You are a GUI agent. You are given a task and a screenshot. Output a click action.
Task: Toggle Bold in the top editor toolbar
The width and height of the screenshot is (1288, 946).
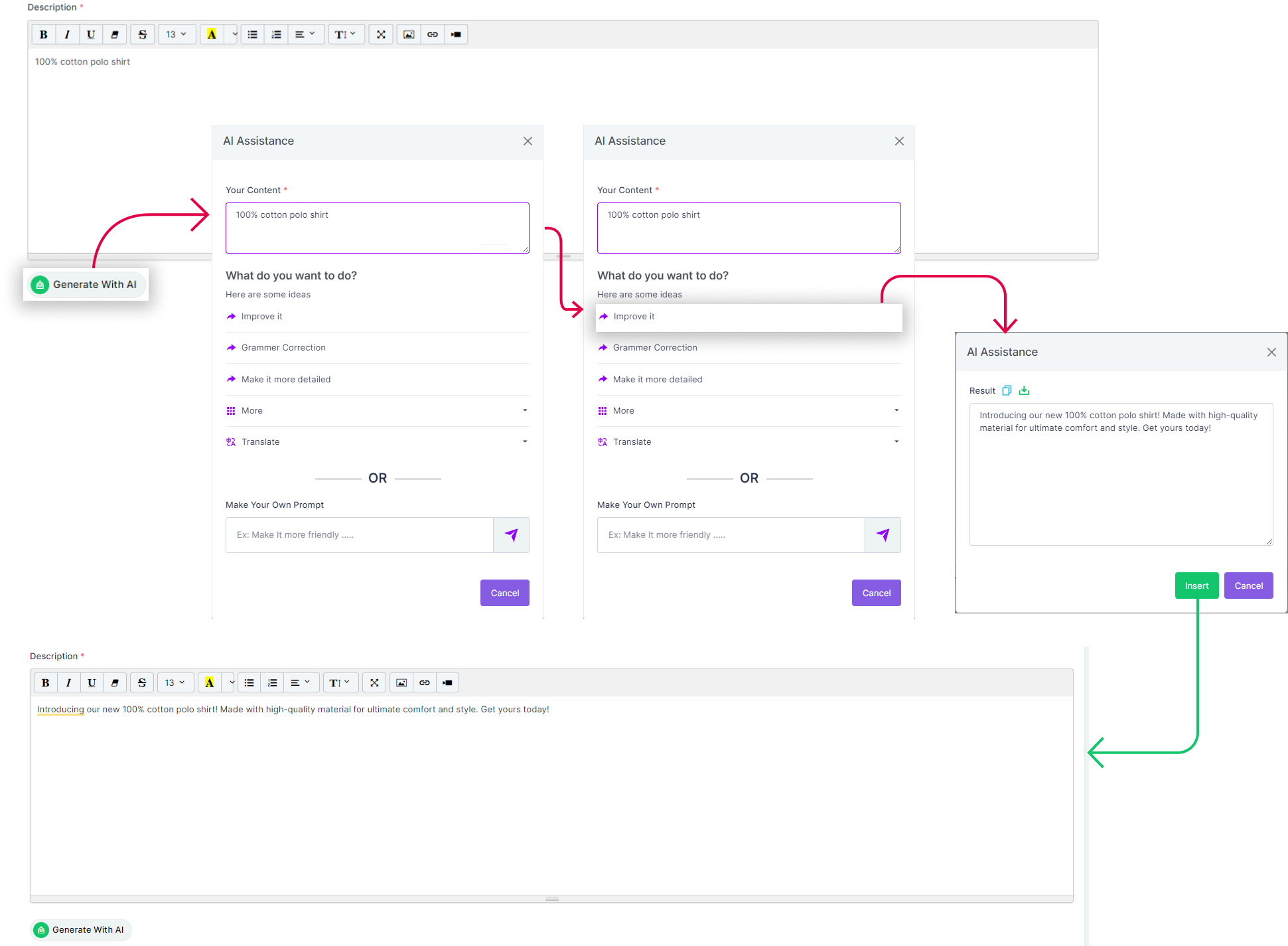tap(44, 35)
